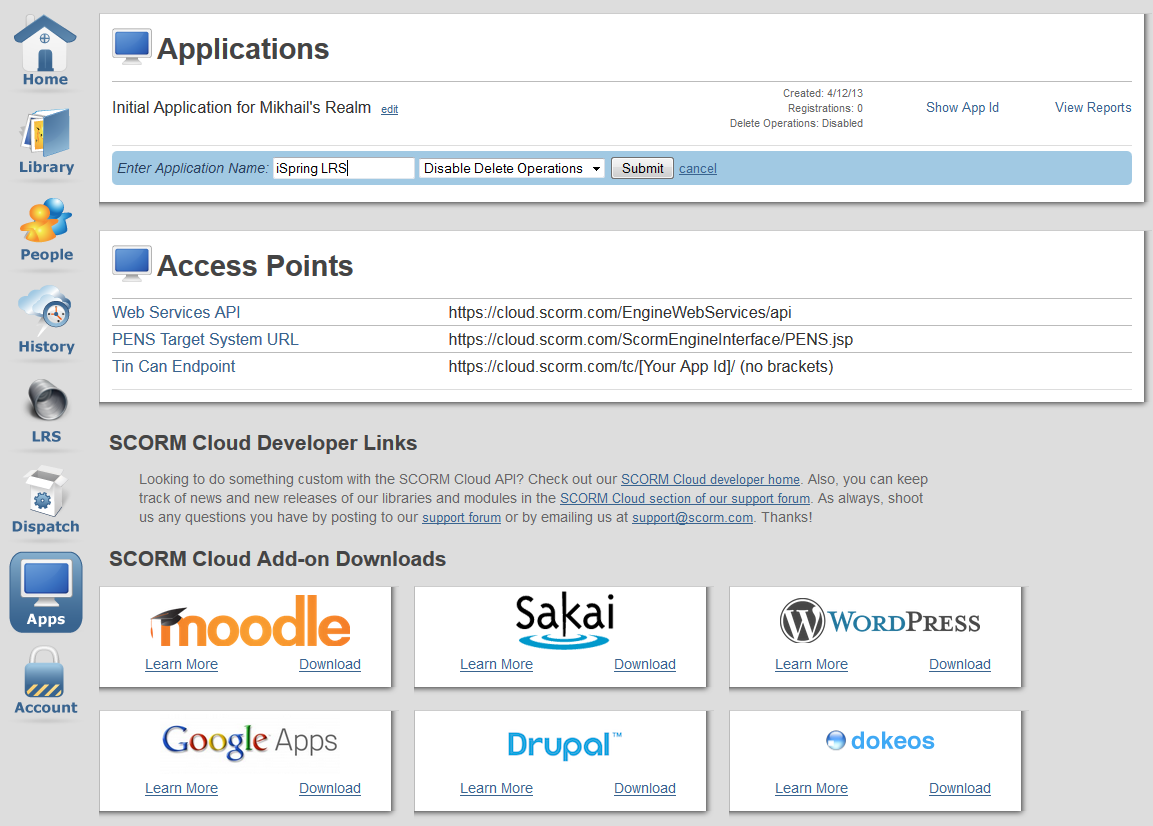This screenshot has width=1153, height=826.
Task: Download the dokeos add-on
Action: 960,788
